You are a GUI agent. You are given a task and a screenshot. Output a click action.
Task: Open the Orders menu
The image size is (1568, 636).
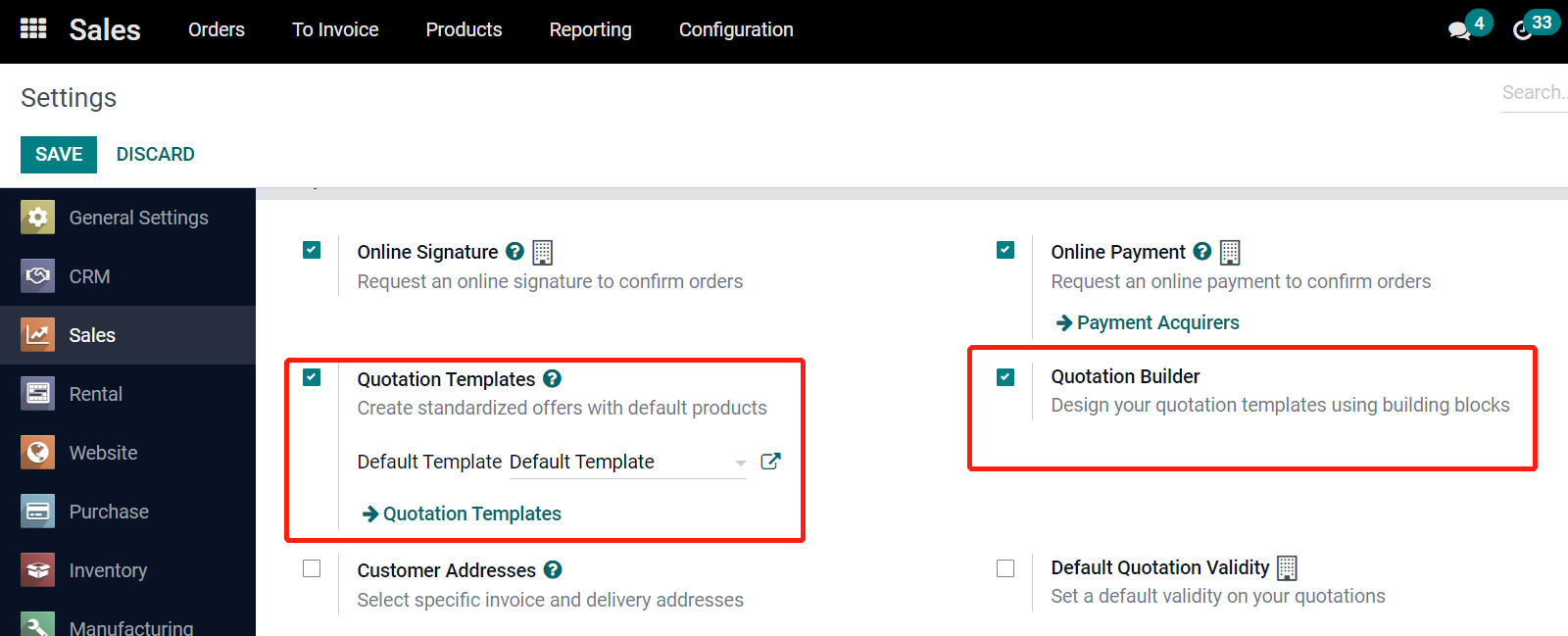click(217, 29)
